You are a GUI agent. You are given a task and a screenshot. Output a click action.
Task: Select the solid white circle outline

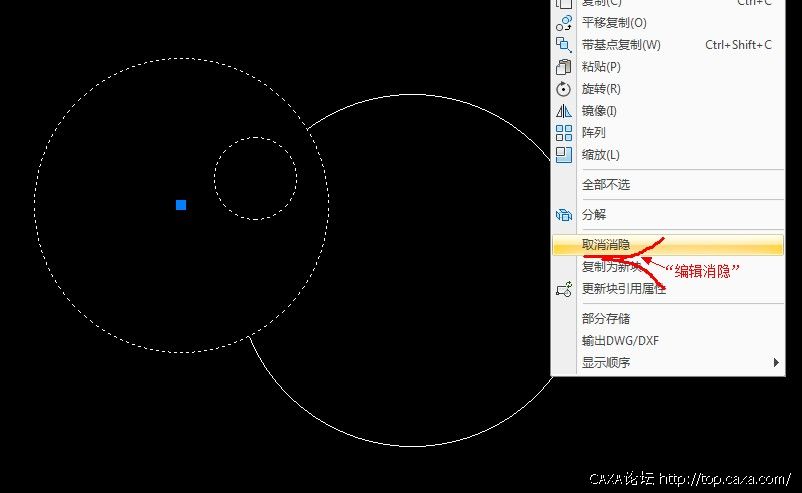click(412, 446)
